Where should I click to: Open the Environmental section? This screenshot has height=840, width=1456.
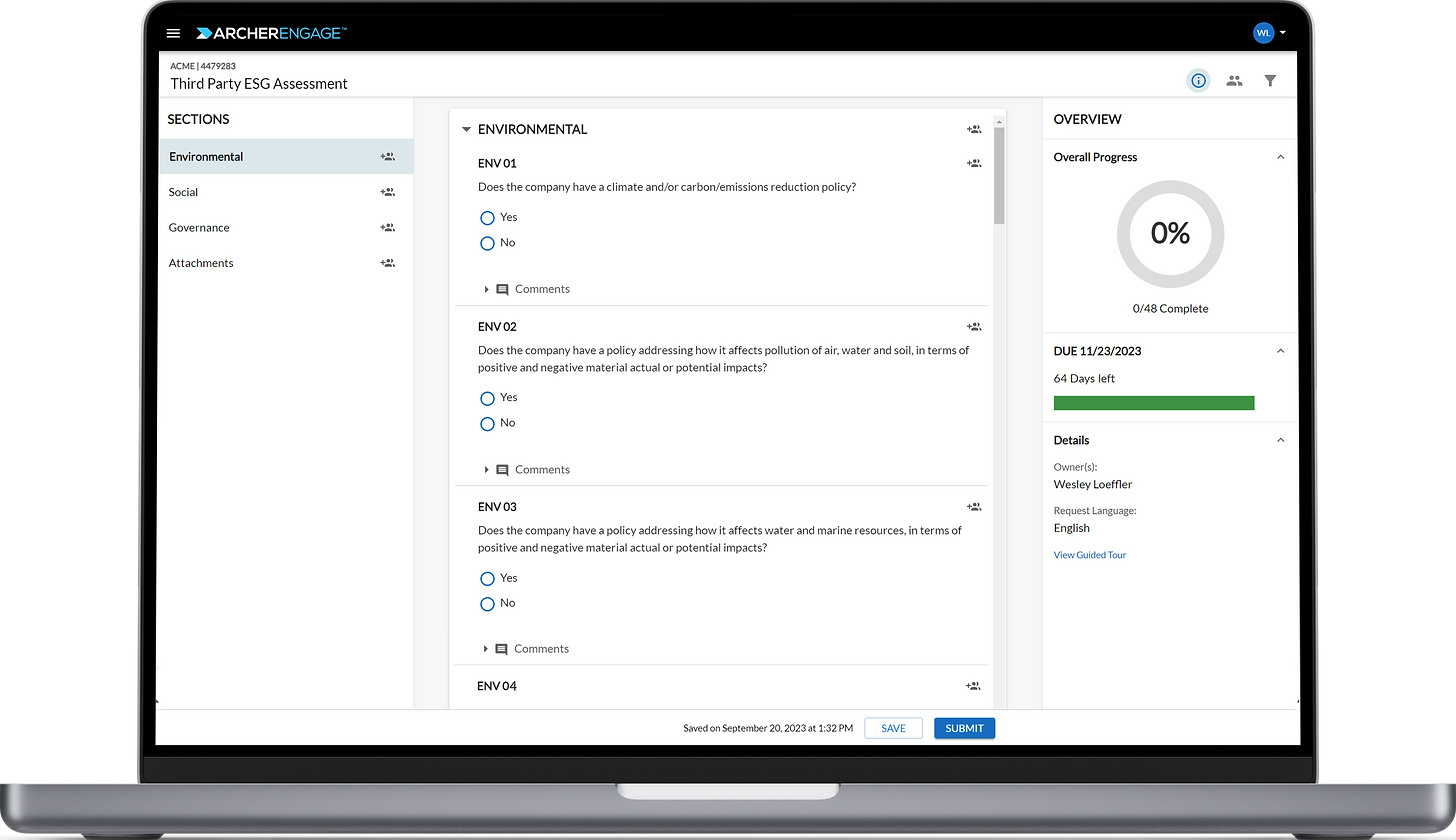click(x=286, y=157)
